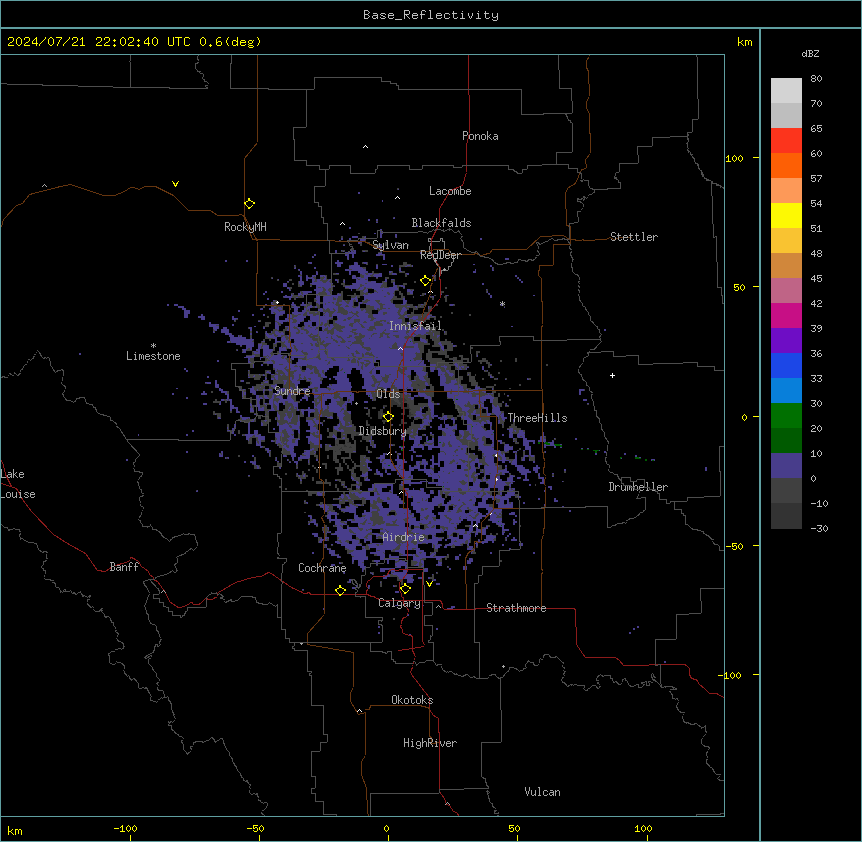
Task: Click the Drumheller label
Action: [x=638, y=487]
